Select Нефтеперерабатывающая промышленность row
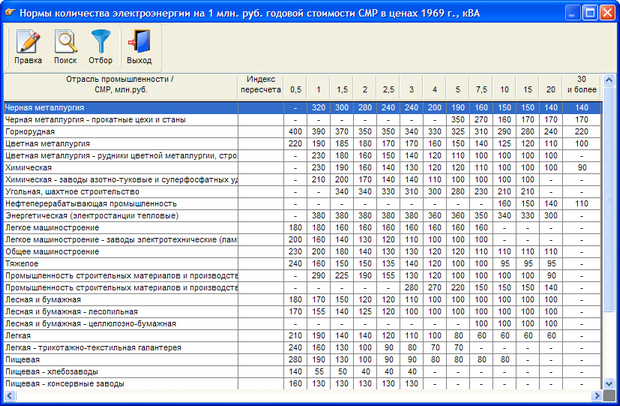The height and width of the screenshot is (406, 620). 302,204
